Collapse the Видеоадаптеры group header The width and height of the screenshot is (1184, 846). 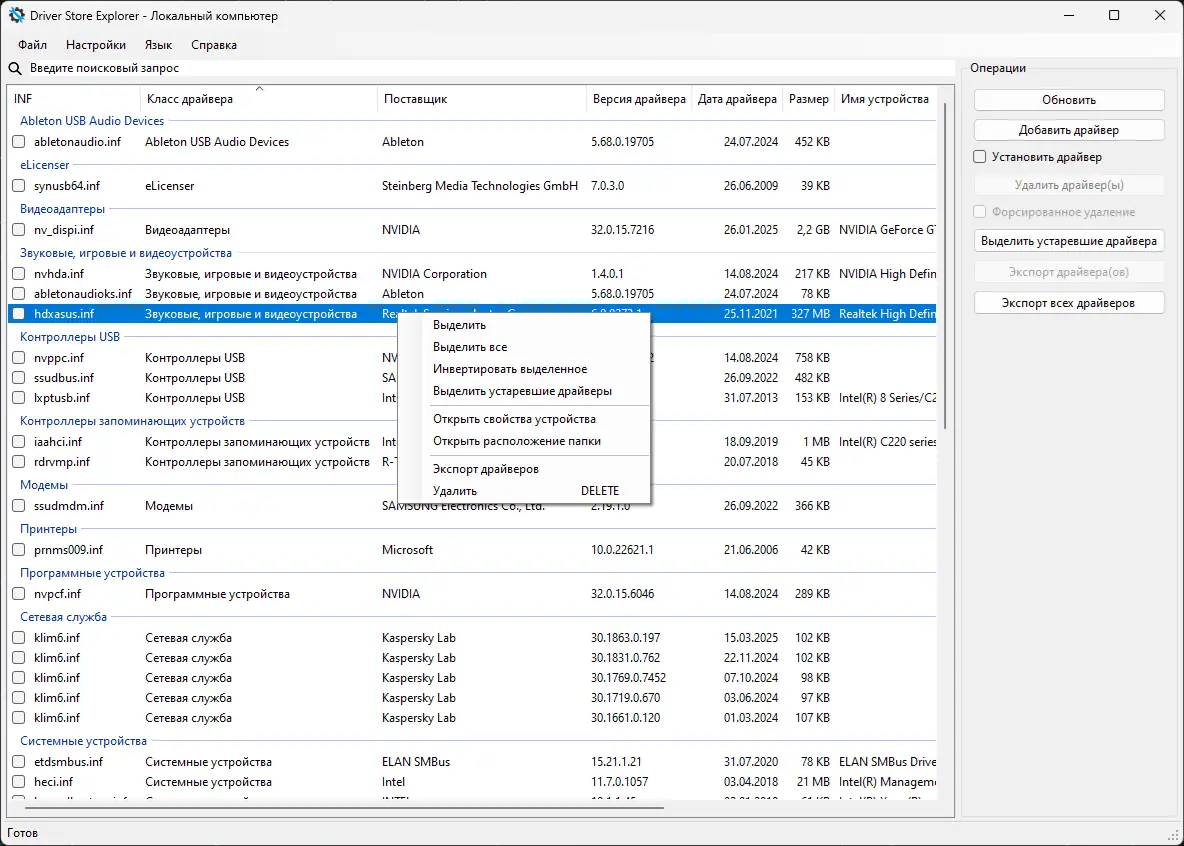click(x=63, y=208)
